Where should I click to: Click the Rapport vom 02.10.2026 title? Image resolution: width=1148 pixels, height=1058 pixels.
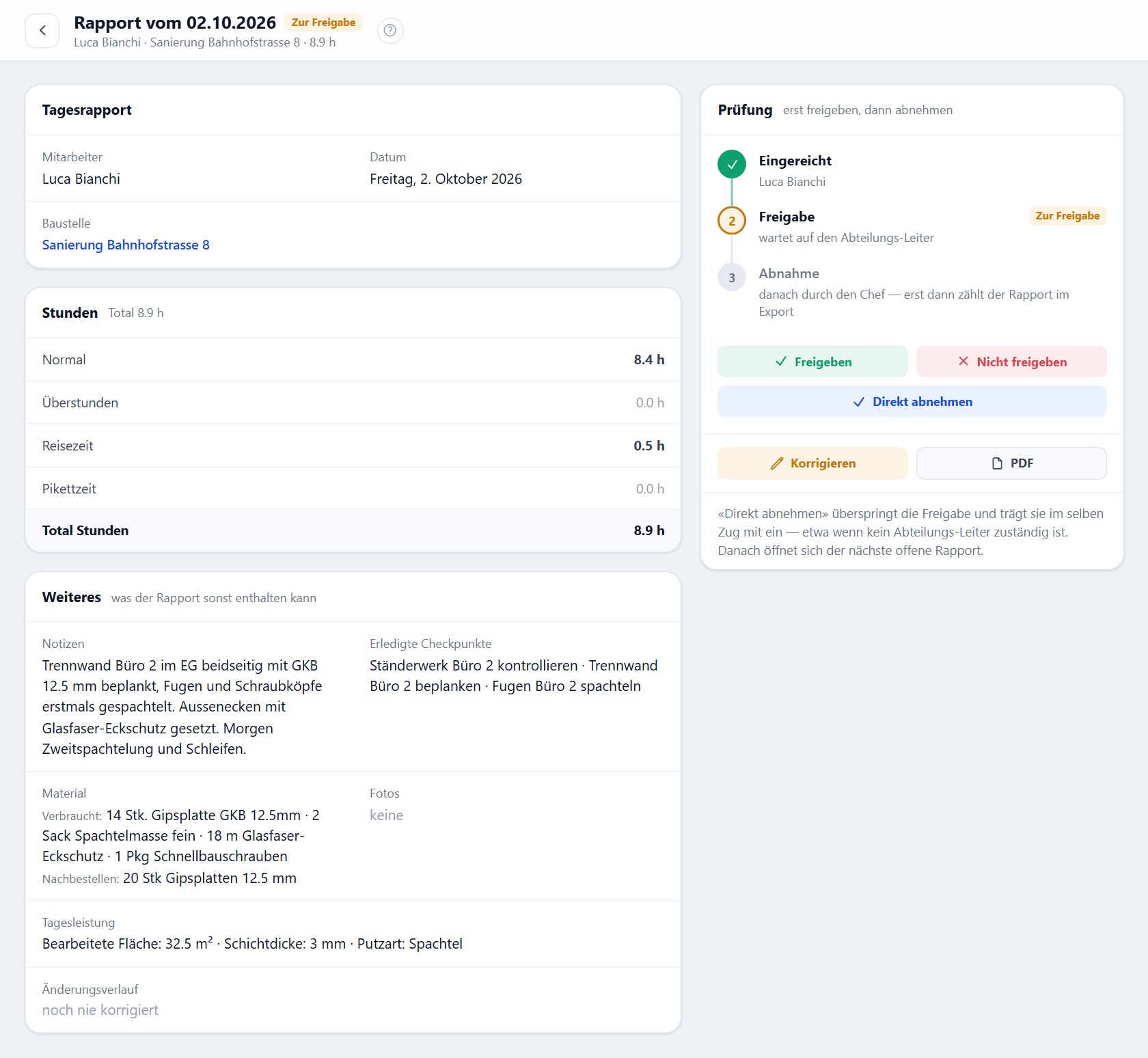tap(175, 23)
